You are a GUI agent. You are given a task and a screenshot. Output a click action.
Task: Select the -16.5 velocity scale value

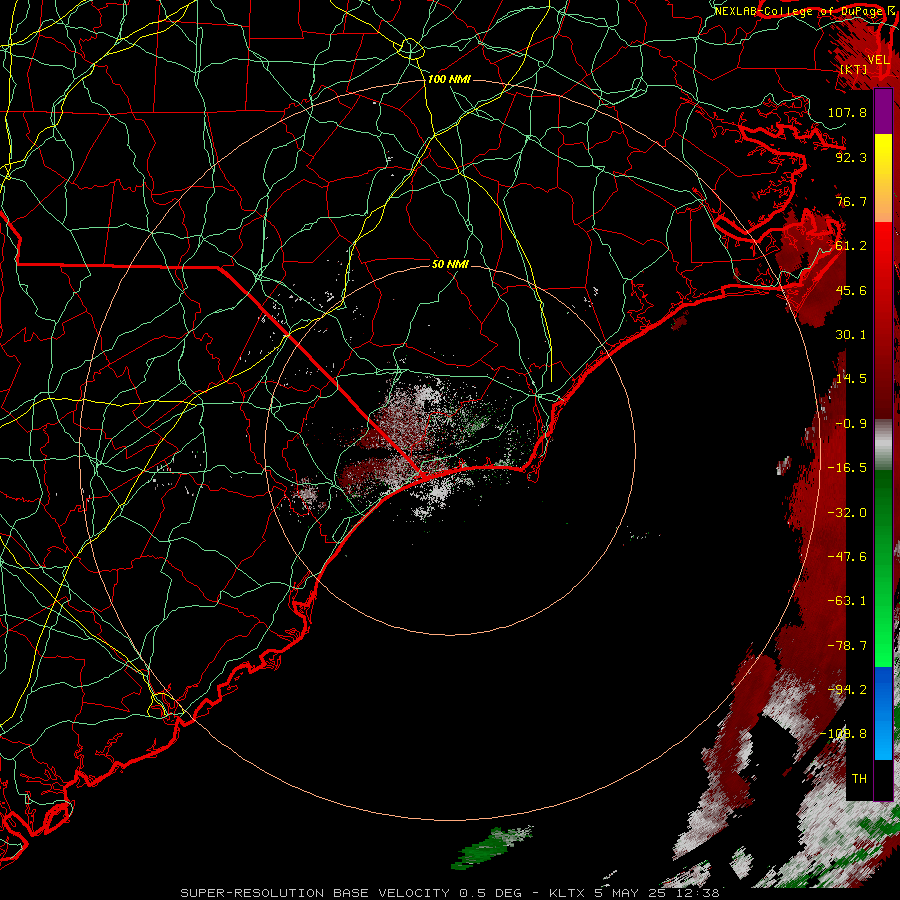click(x=847, y=468)
